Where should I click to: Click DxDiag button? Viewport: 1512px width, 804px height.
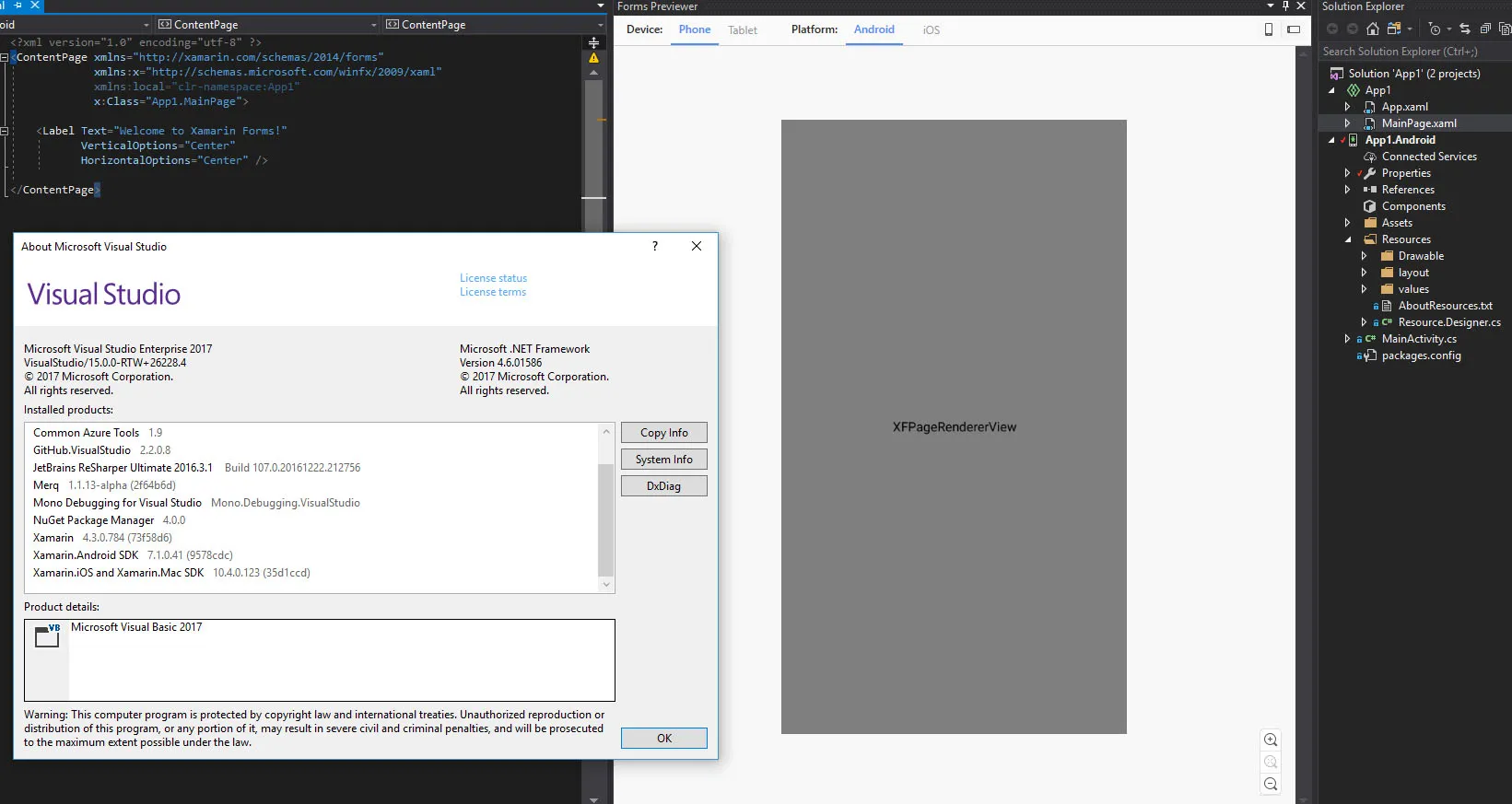(664, 486)
